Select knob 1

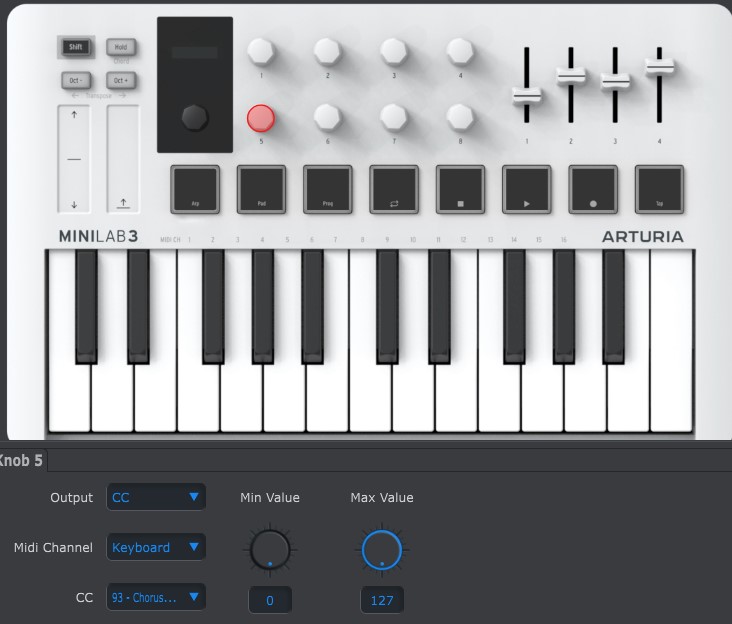(260, 51)
